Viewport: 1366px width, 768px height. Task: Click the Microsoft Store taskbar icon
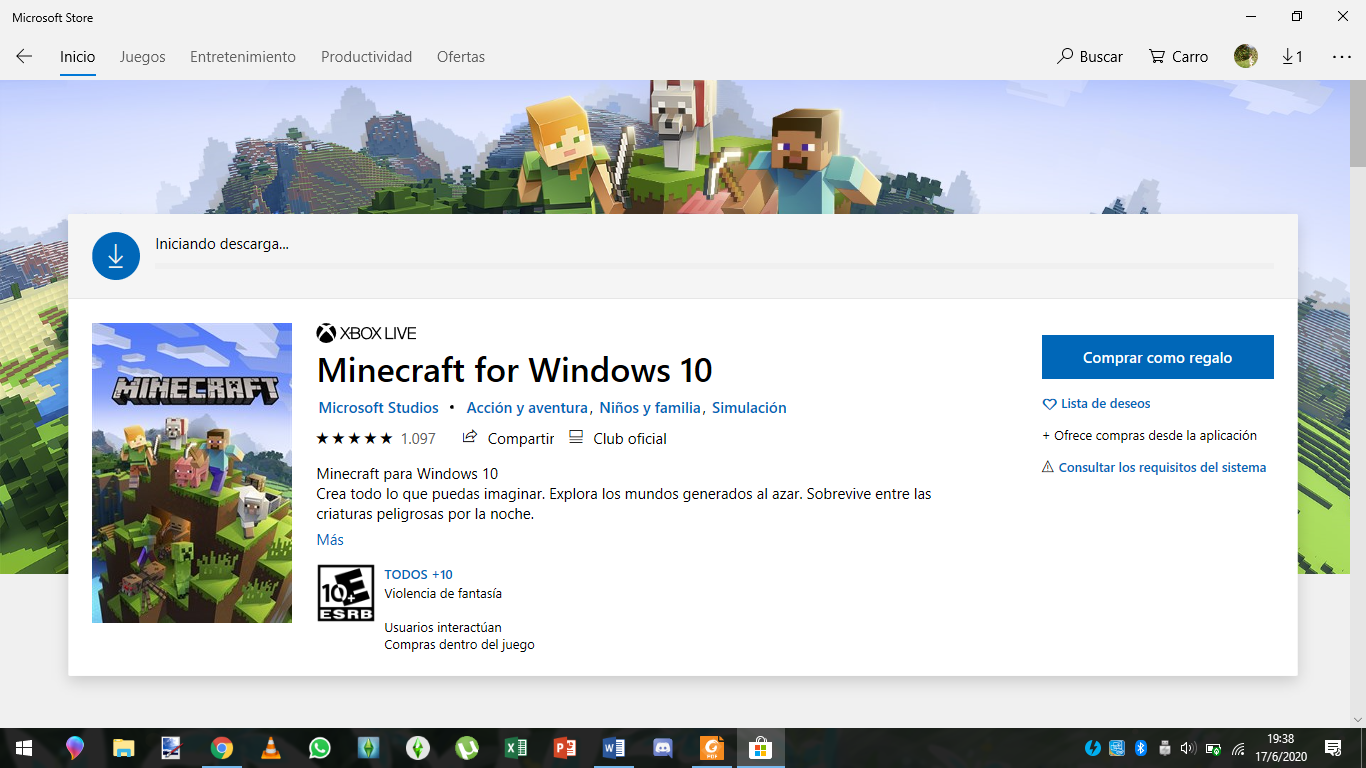[761, 748]
